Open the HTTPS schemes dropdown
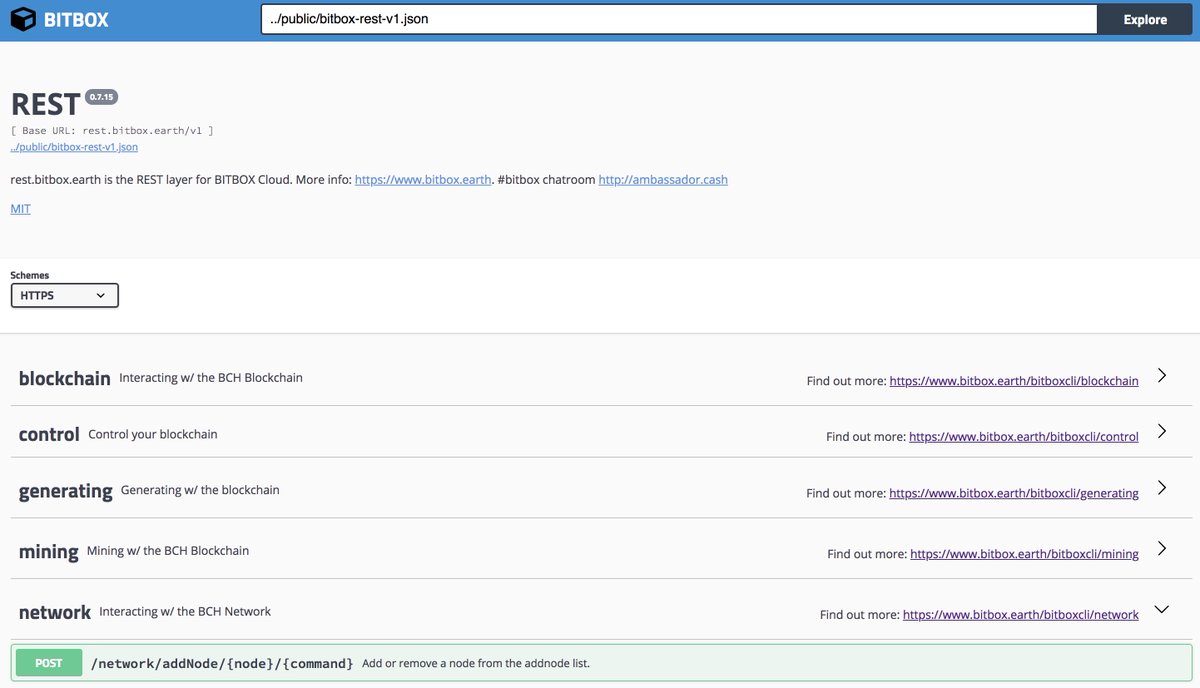Image resolution: width=1200 pixels, height=688 pixels. (x=65, y=295)
